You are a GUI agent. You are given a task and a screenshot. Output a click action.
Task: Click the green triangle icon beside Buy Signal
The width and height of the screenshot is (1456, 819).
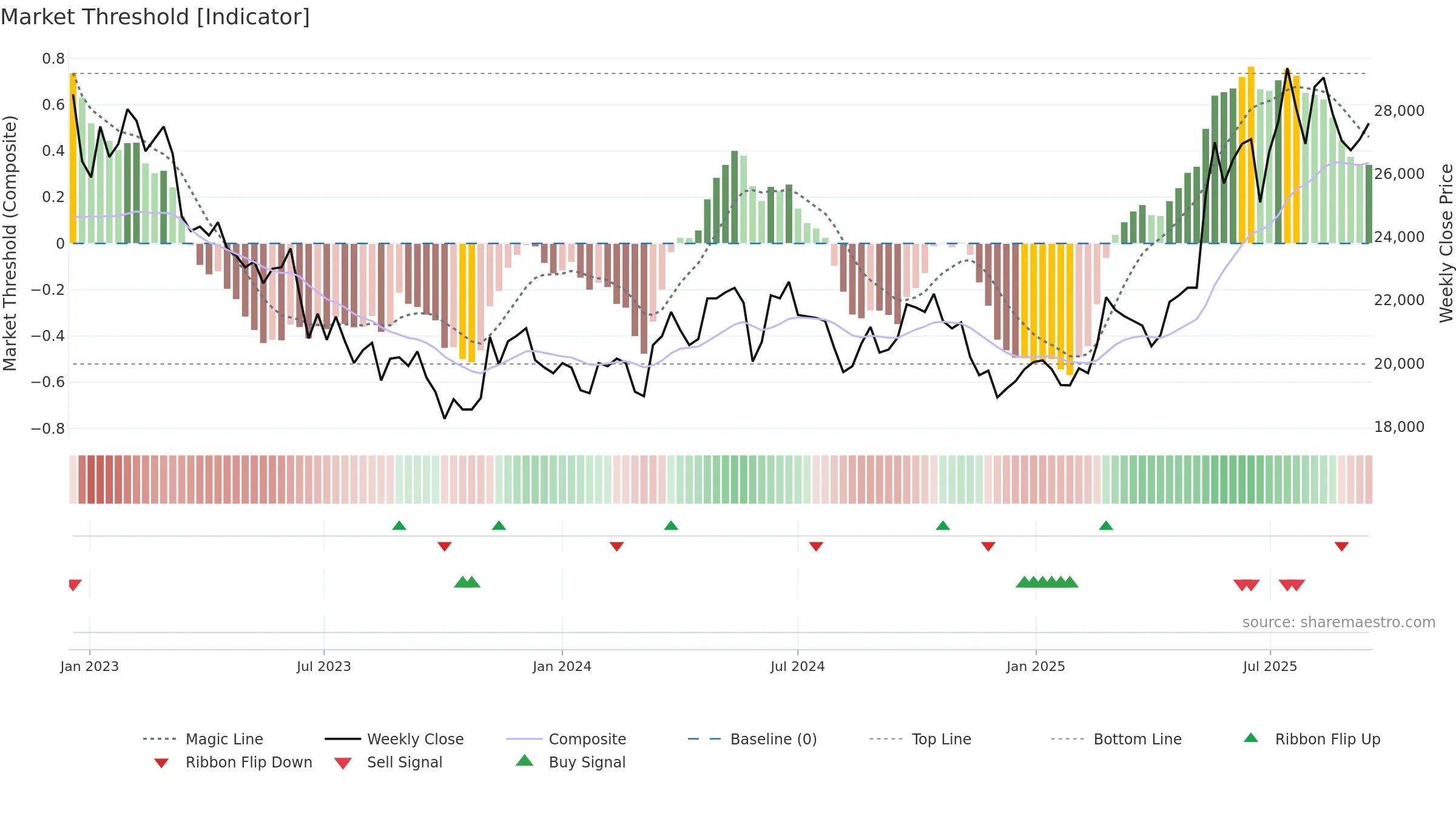[x=524, y=760]
